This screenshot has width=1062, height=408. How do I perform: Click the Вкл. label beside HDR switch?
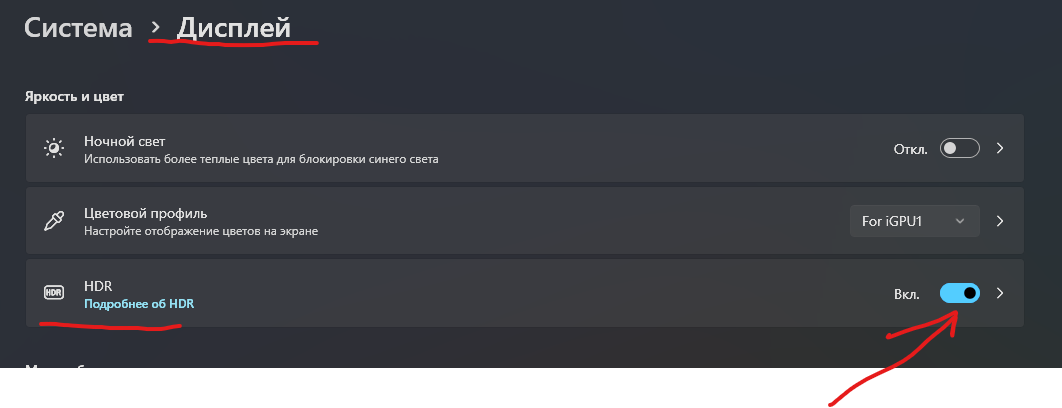tap(907, 293)
